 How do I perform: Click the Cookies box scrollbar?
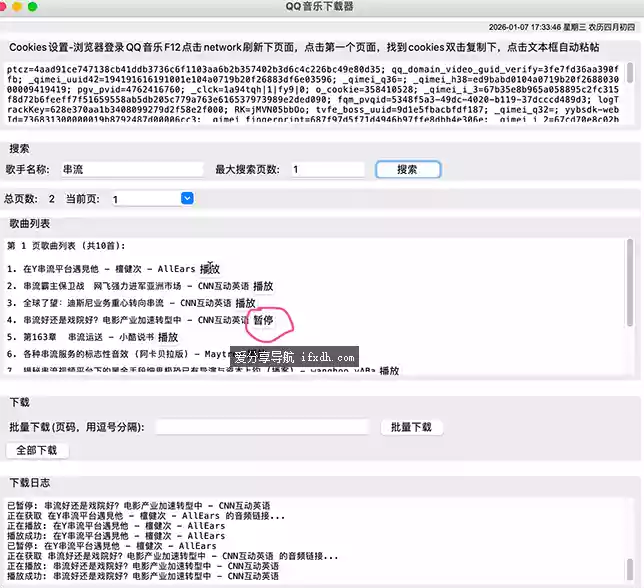[630, 73]
